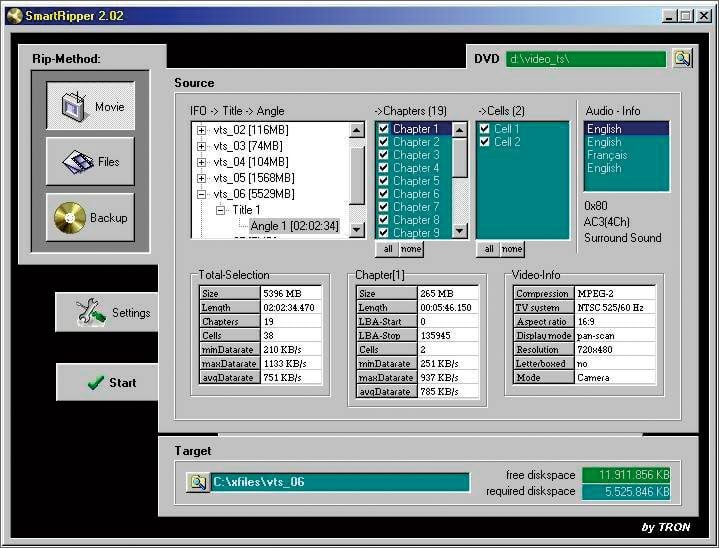This screenshot has height=548, width=719.
Task: Toggle the Chapter 3 checkbox
Action: (383, 155)
